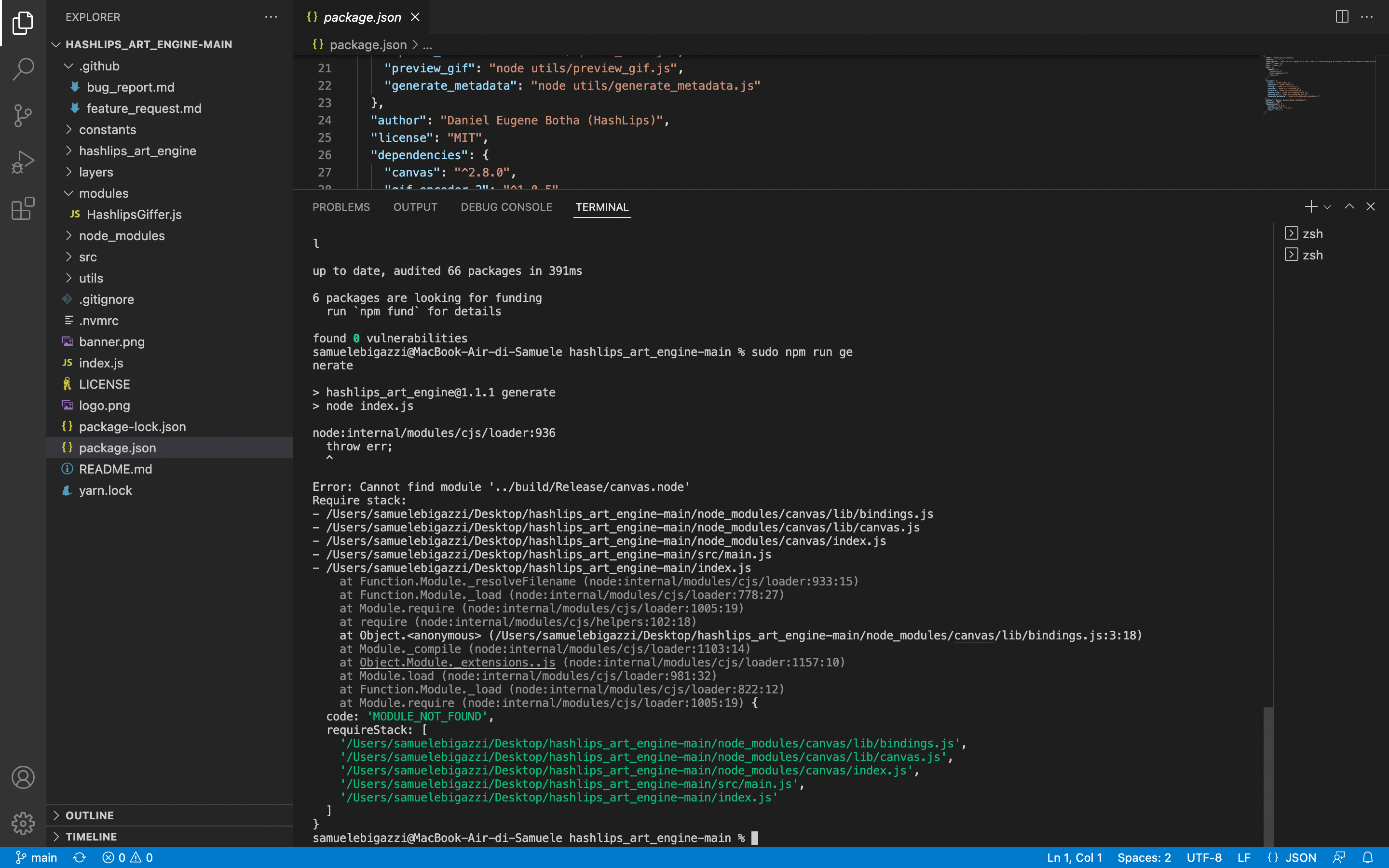Maximize the terminal panel with the chevron icon
Image resolution: width=1389 pixels, height=868 pixels.
point(1349,206)
